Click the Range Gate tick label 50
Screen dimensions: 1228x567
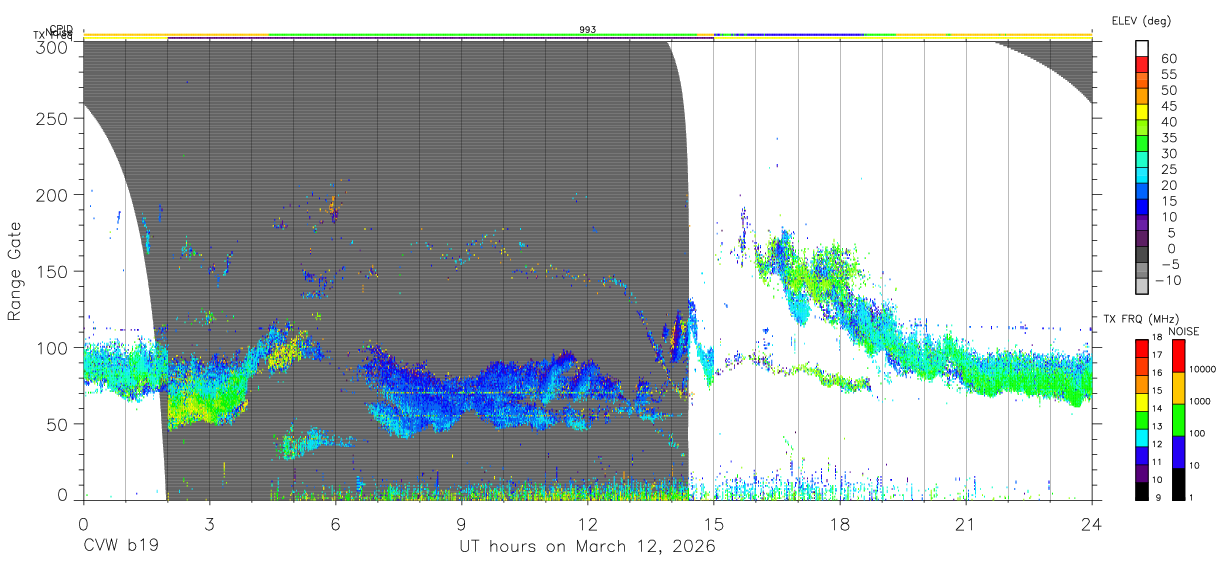(x=58, y=424)
